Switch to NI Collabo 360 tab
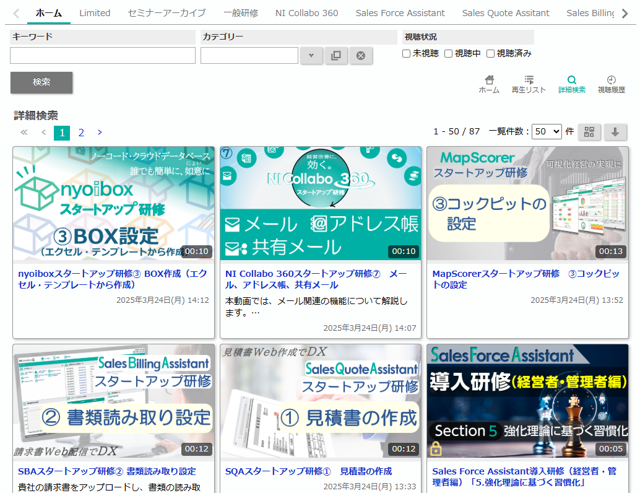This screenshot has height=493, width=640. 307,13
